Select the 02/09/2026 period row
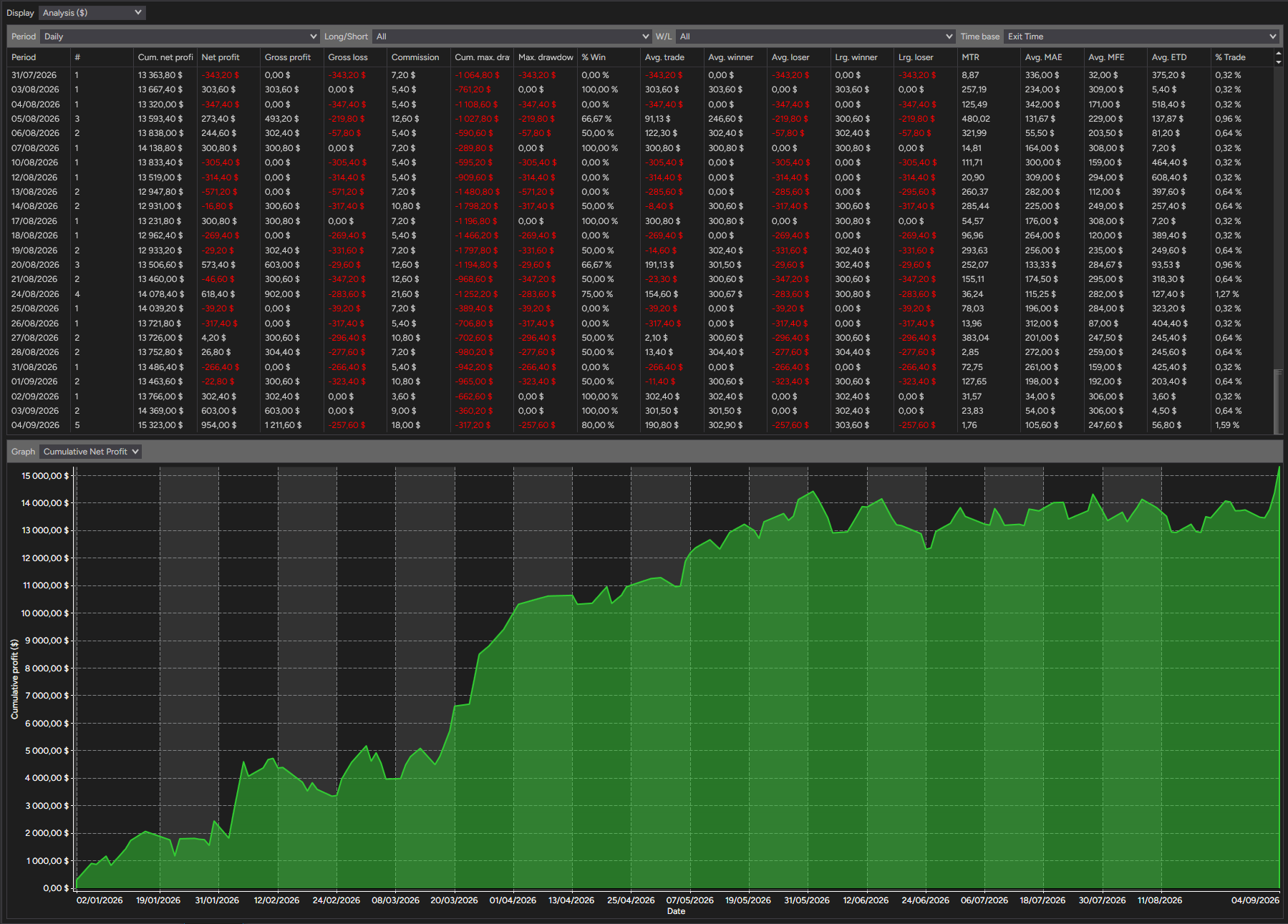The image size is (1288, 924). point(640,397)
